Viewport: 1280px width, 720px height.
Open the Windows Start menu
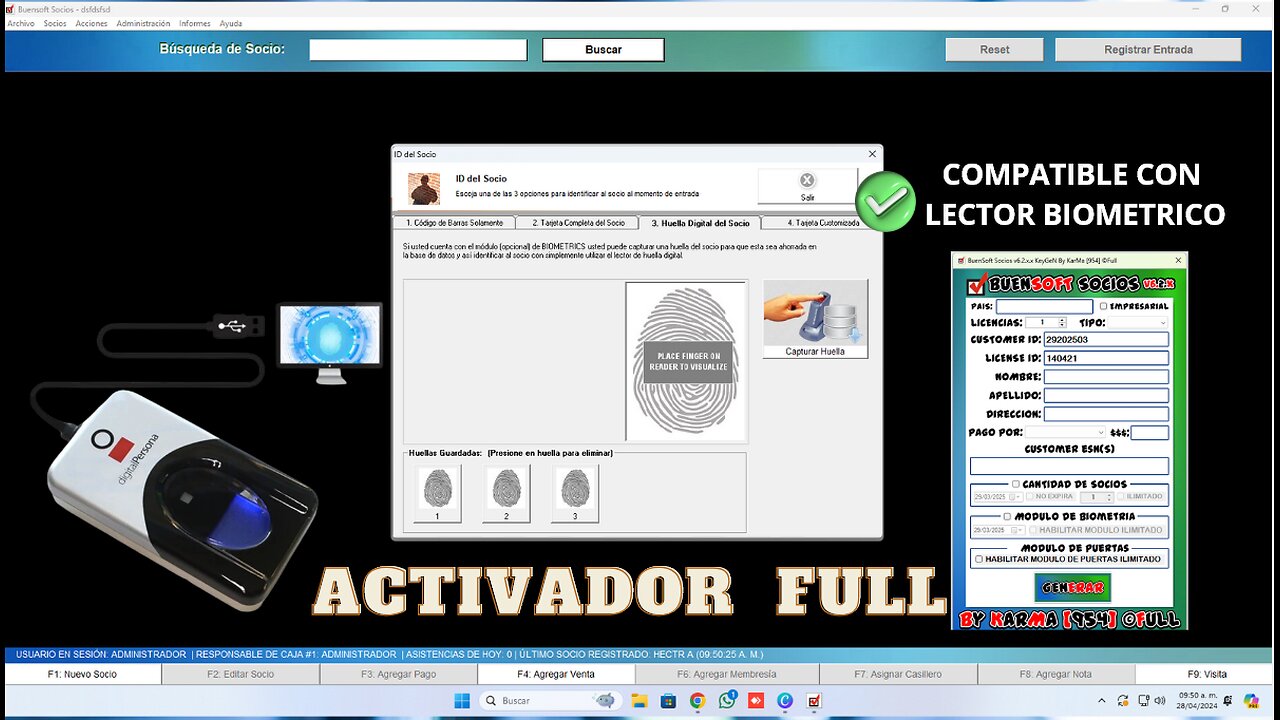(x=461, y=700)
